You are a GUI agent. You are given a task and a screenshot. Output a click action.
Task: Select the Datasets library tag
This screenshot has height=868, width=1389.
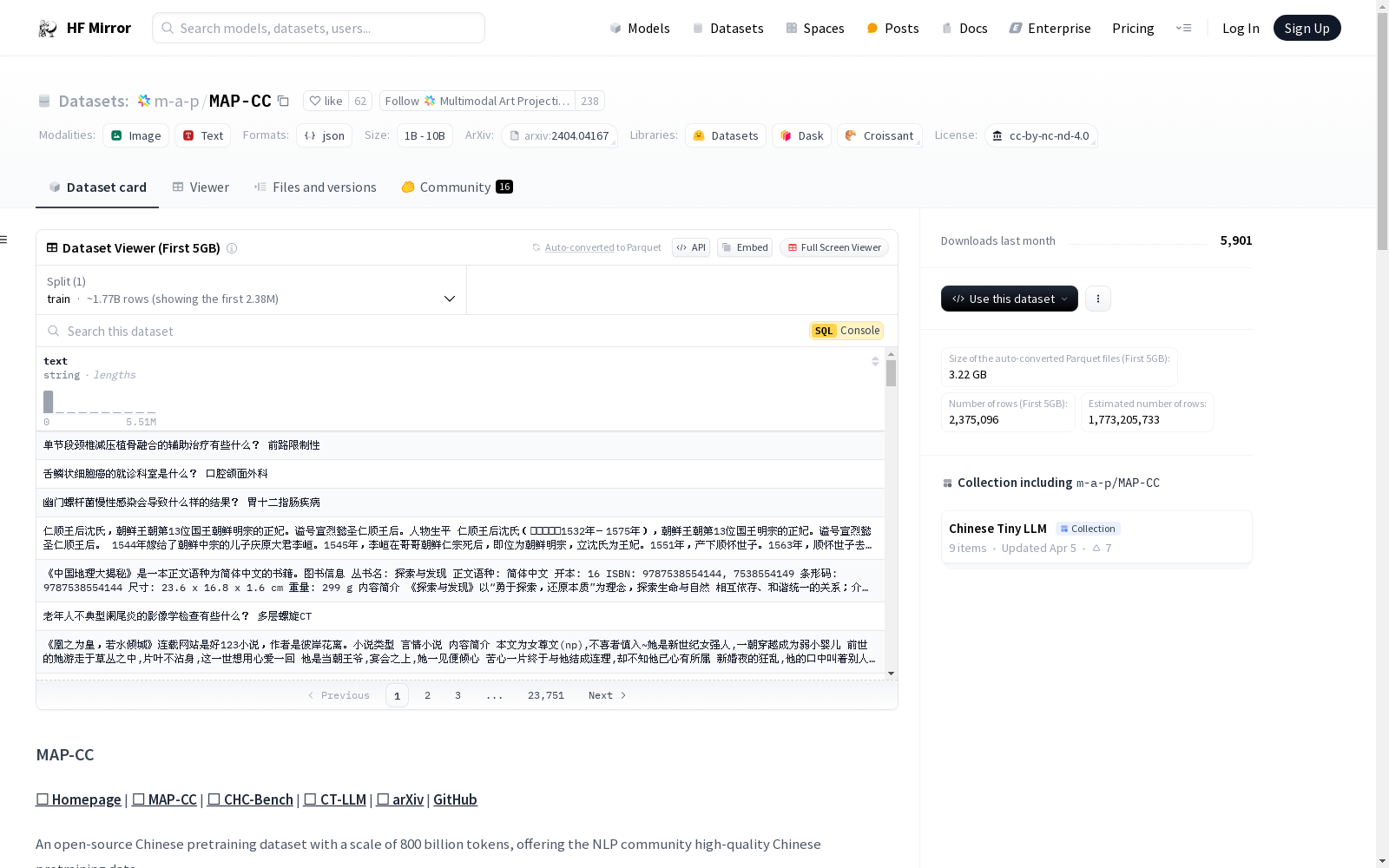pyautogui.click(x=726, y=135)
